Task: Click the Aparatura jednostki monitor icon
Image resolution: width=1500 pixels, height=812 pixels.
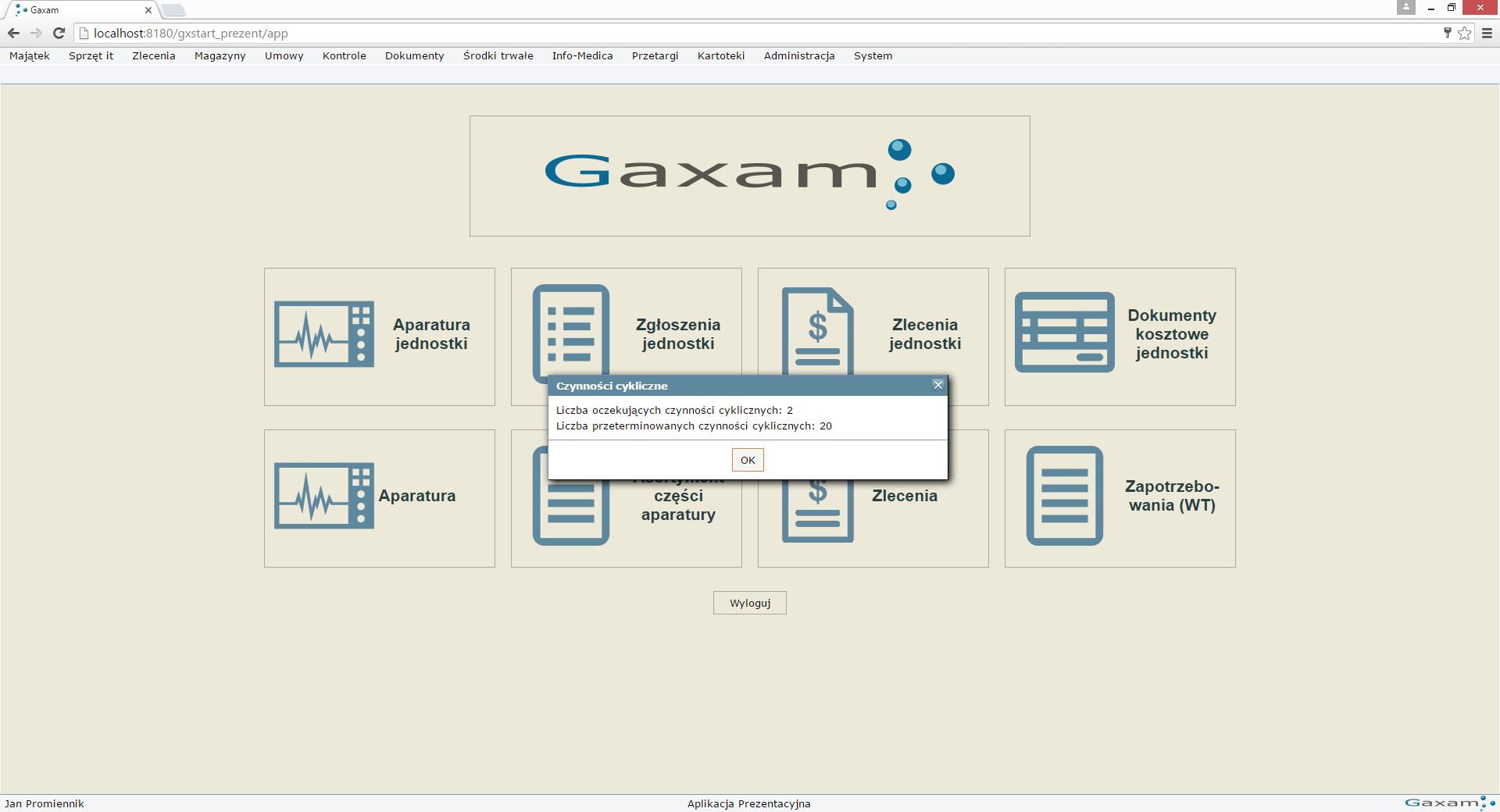Action: tap(323, 334)
